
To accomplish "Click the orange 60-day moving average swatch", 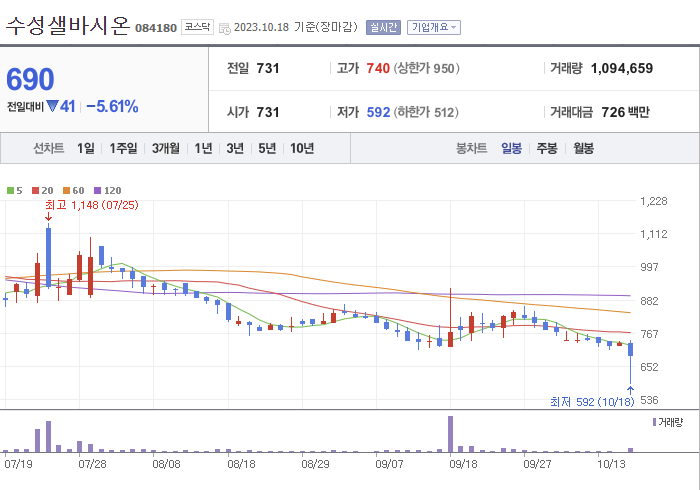I will [67, 191].
